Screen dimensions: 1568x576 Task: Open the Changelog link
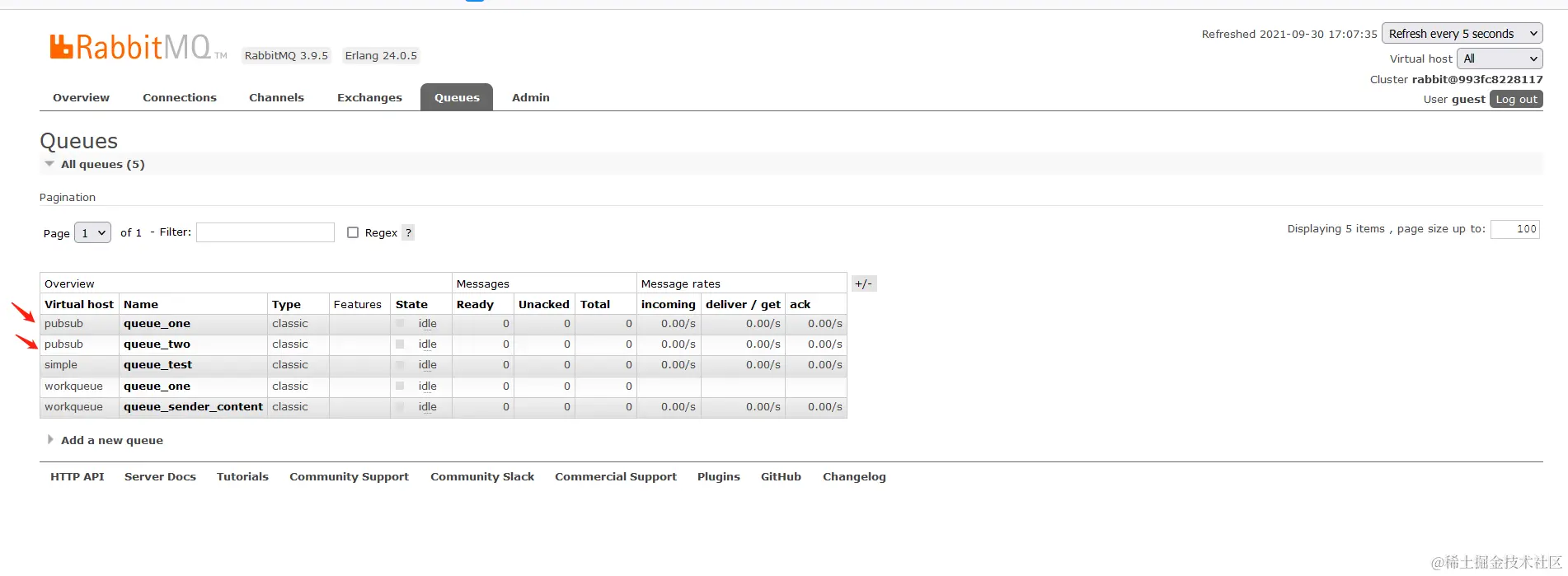pos(854,476)
